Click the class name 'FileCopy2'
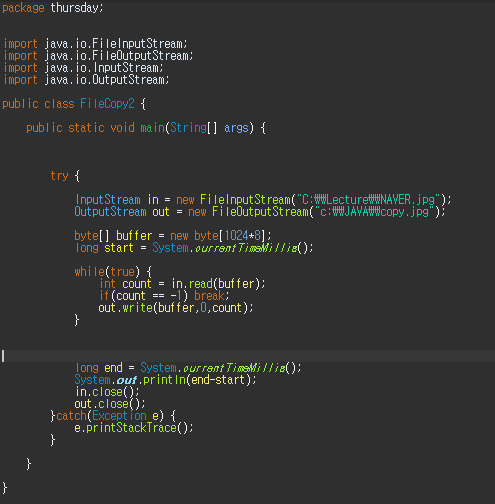Viewport: 495px width, 504px height. 107,104
